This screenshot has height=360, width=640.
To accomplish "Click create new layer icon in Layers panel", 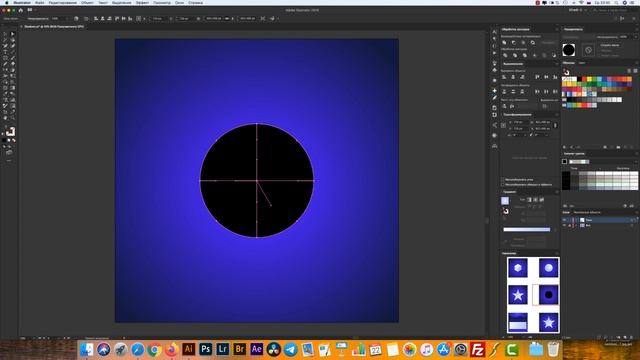I will 626,338.
